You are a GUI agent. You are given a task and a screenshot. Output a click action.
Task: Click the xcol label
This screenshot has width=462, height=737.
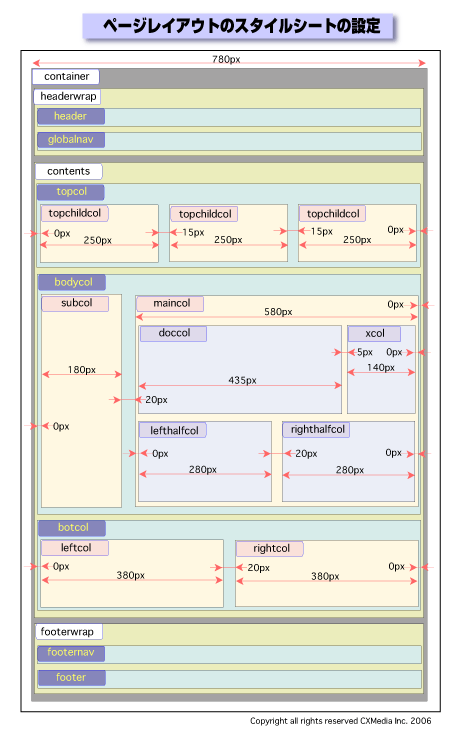pos(375,334)
